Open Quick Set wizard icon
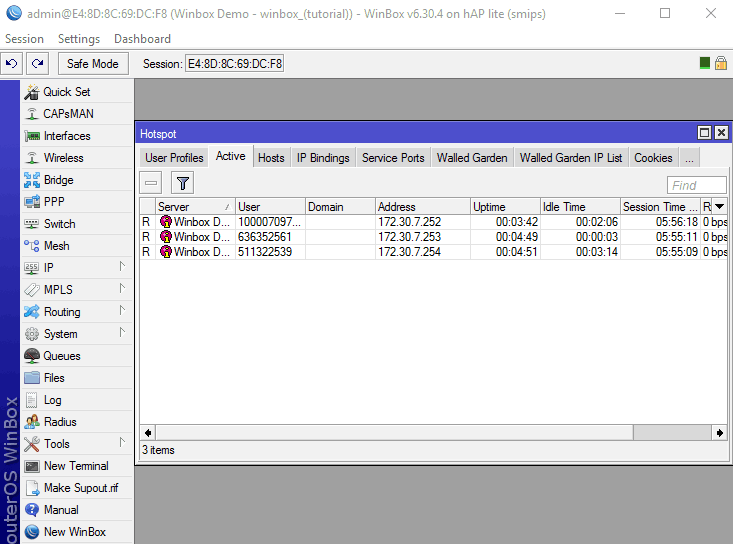The width and height of the screenshot is (733, 544). pyautogui.click(x=32, y=92)
